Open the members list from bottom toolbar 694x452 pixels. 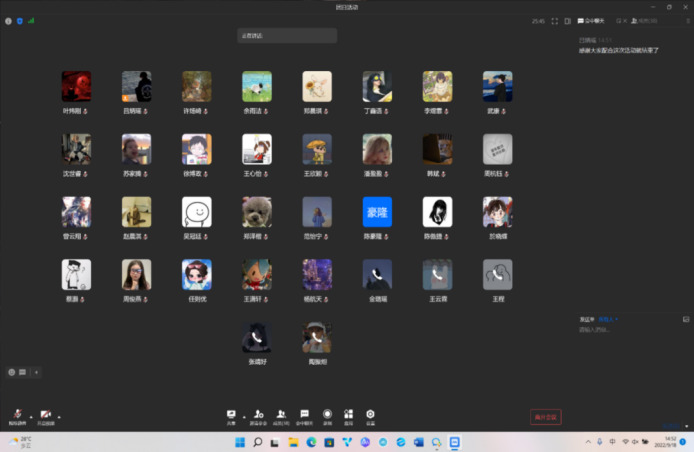tap(281, 415)
